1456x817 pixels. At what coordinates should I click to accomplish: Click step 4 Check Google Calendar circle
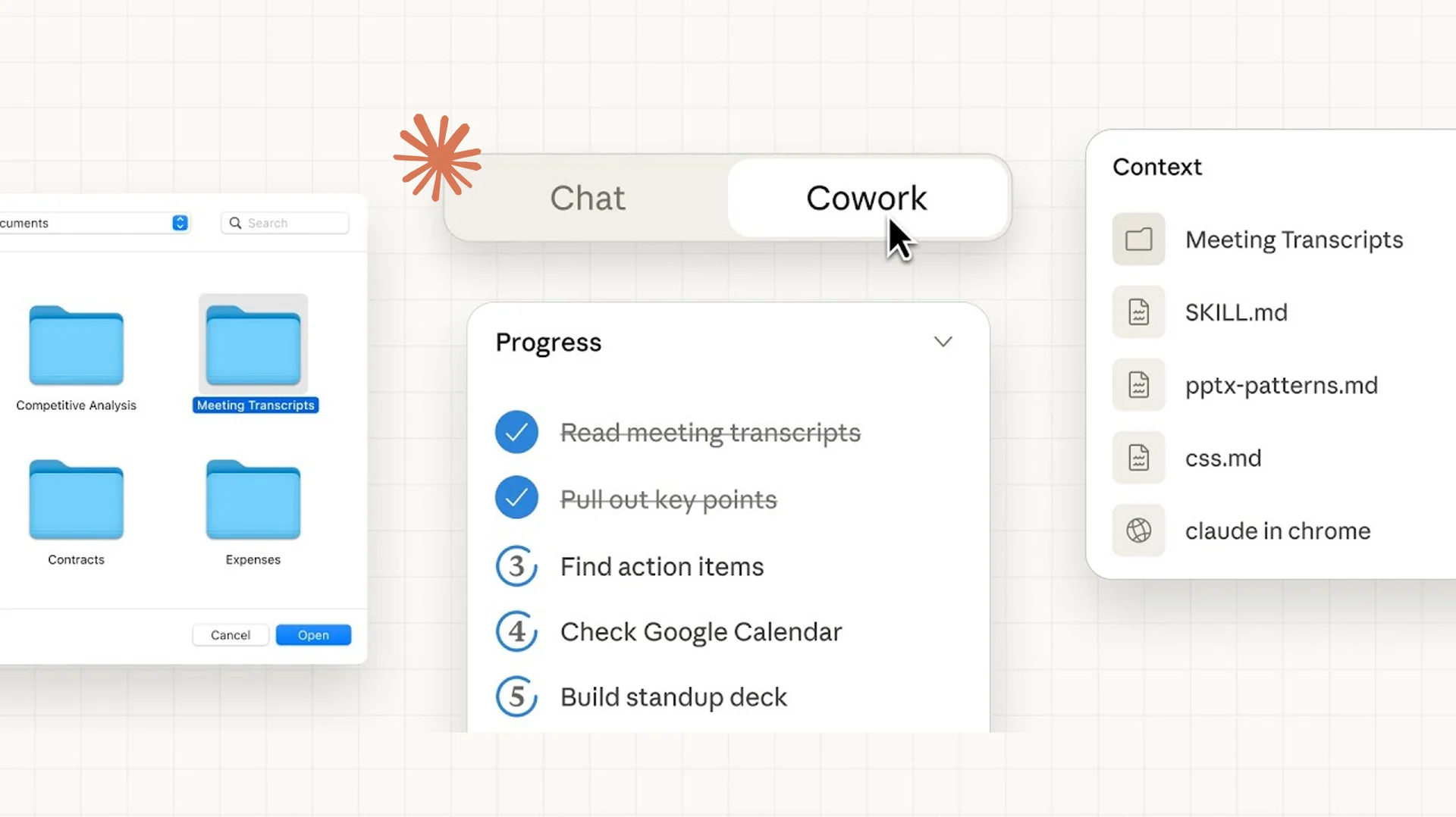[516, 631]
